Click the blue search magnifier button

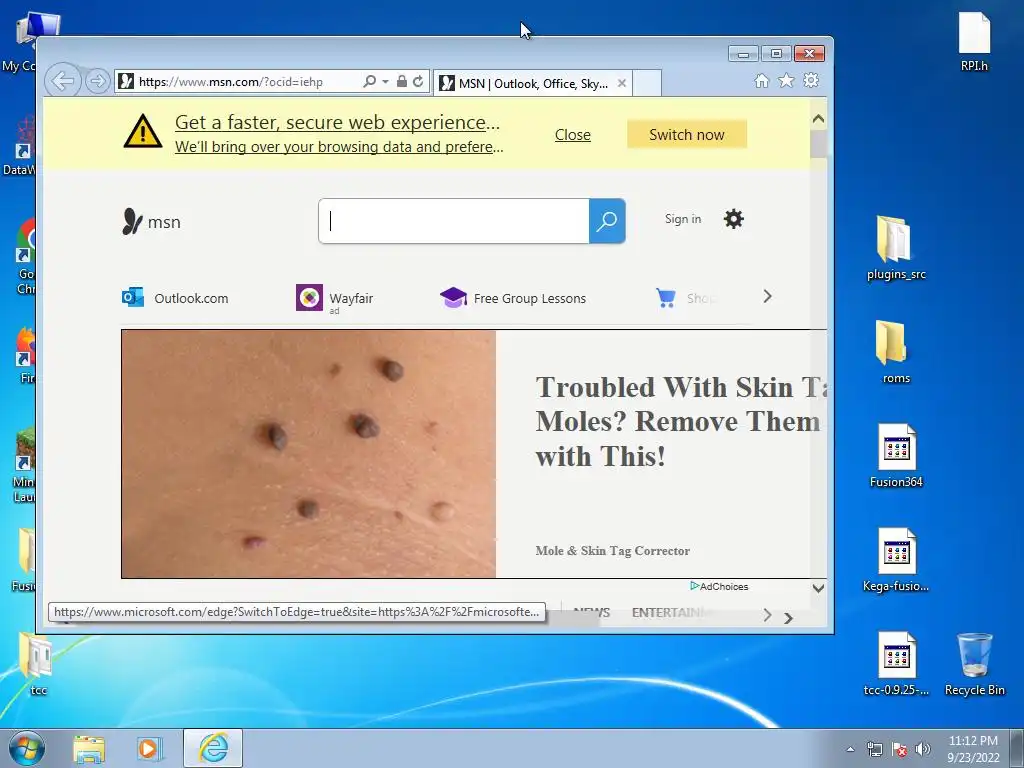607,221
